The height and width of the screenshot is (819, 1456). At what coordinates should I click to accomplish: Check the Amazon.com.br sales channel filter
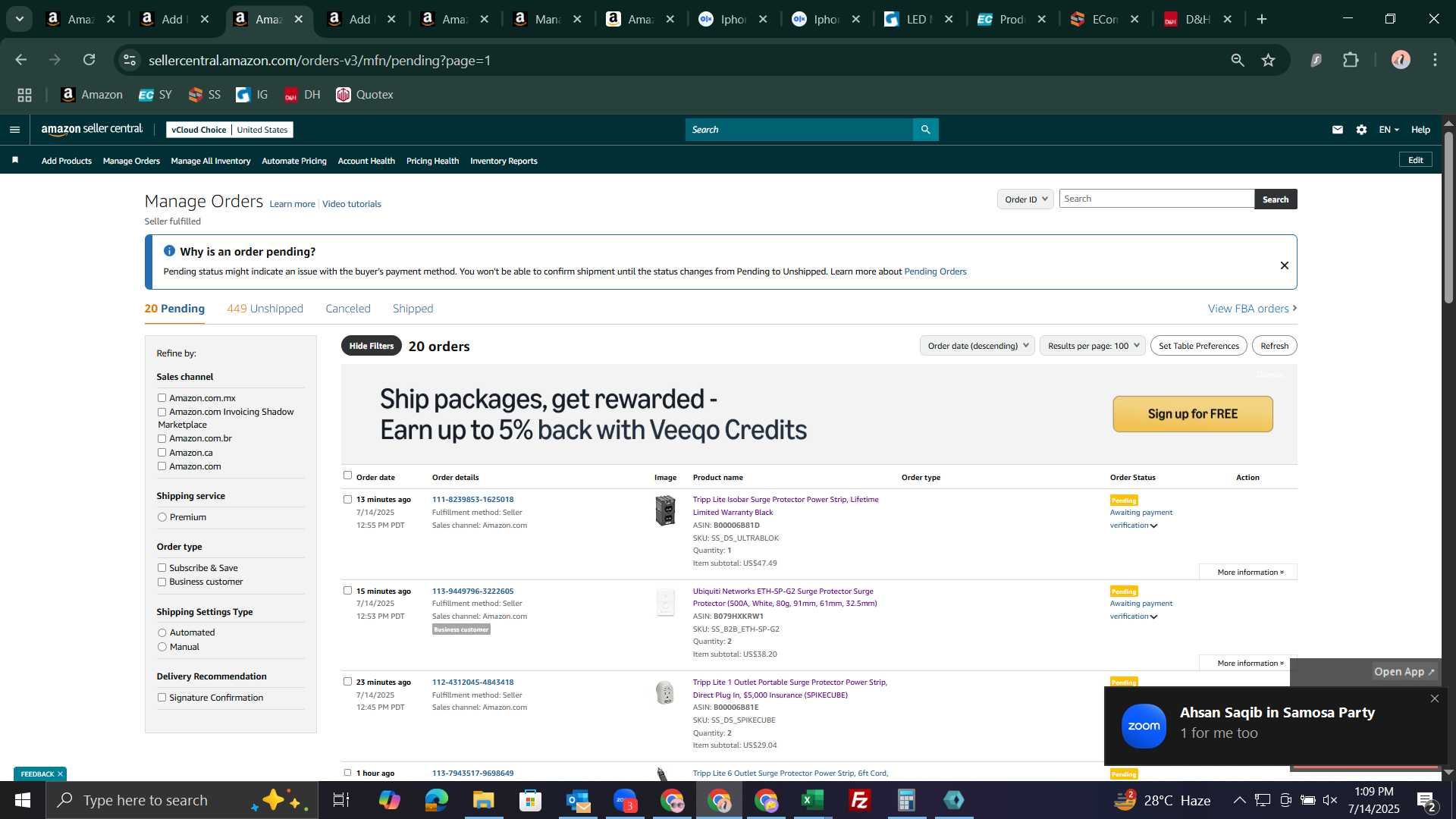(x=162, y=438)
